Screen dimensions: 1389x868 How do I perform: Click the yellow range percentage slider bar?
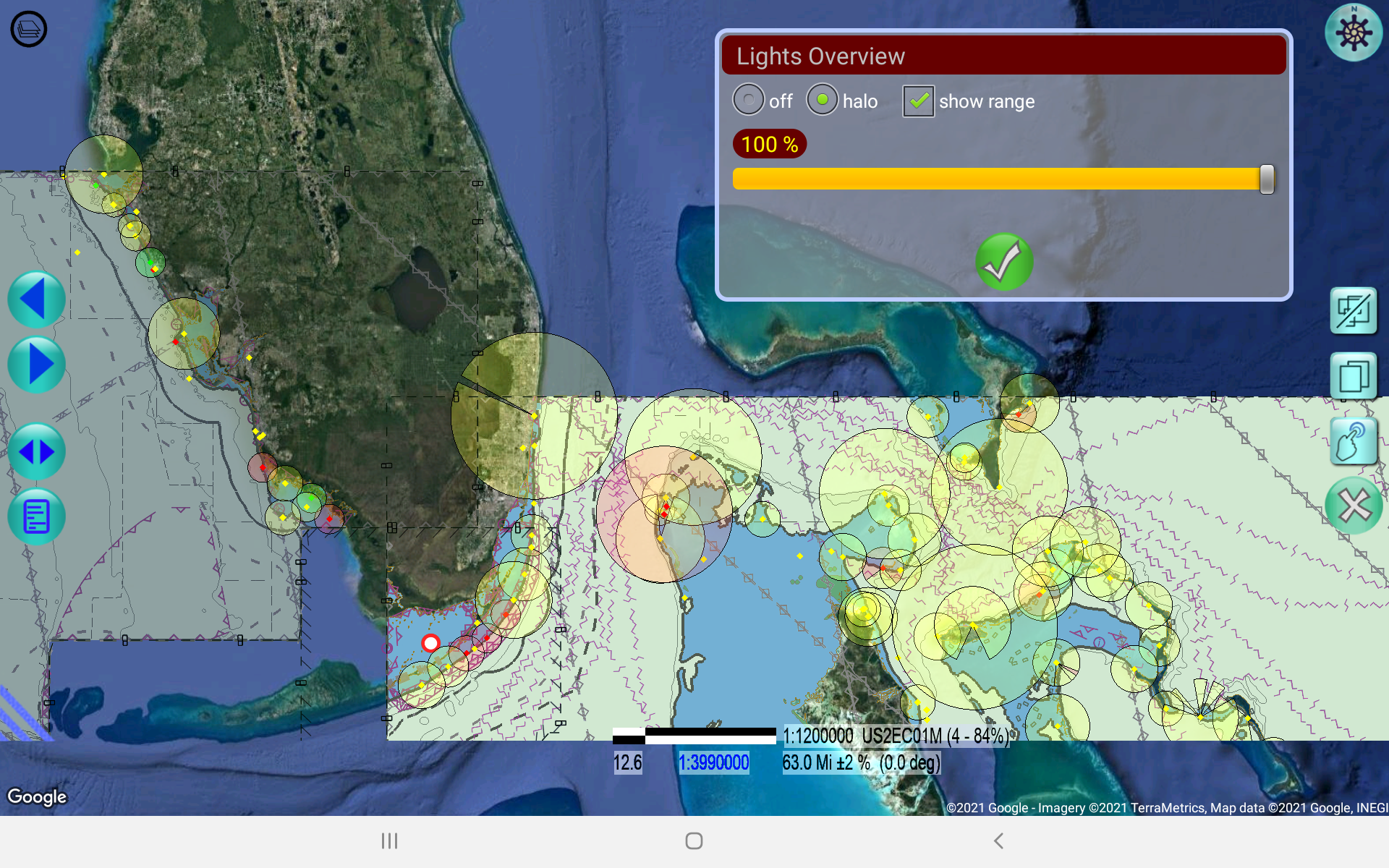pyautogui.click(x=1003, y=179)
